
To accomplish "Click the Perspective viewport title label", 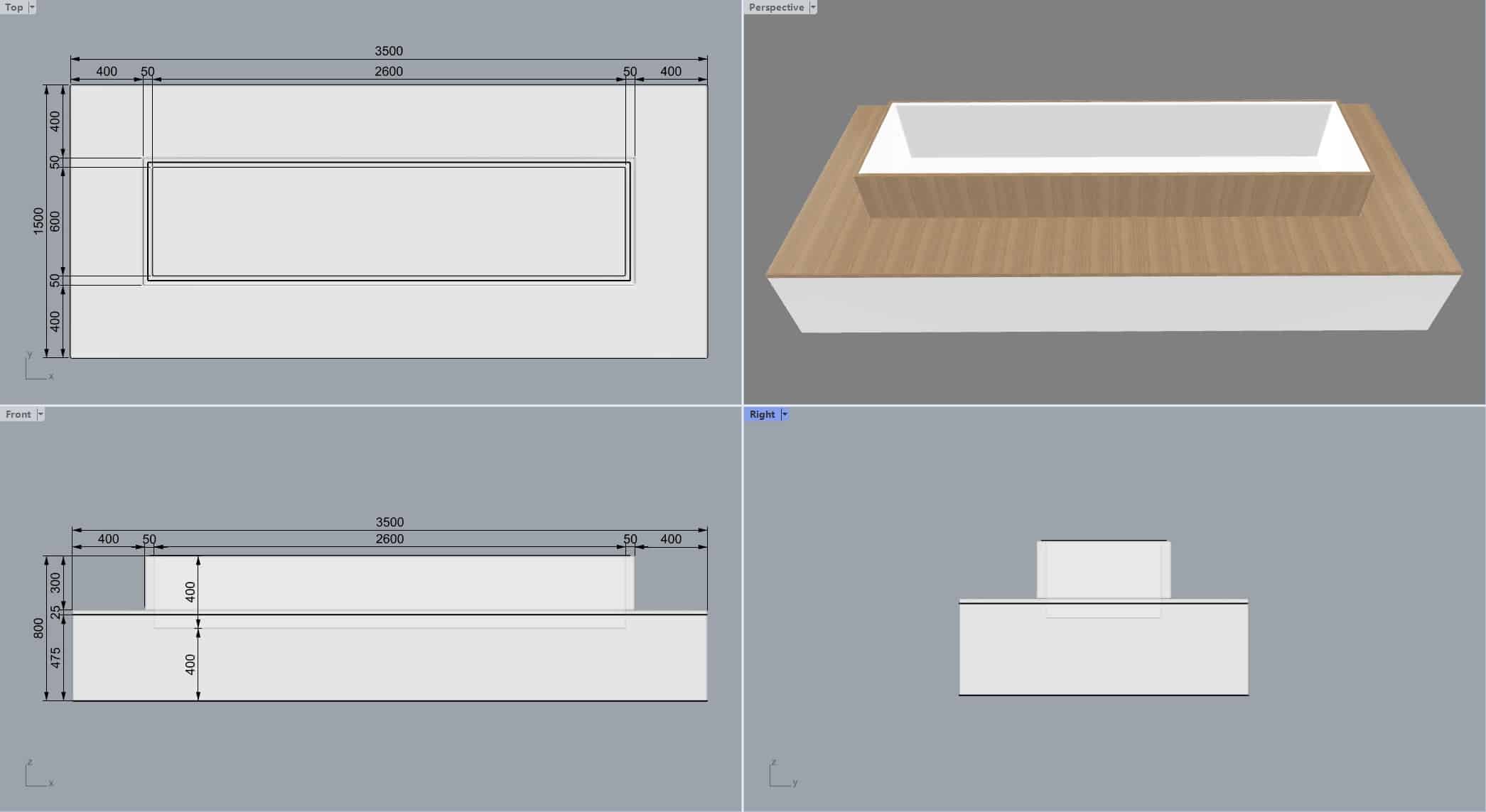I will [x=776, y=7].
